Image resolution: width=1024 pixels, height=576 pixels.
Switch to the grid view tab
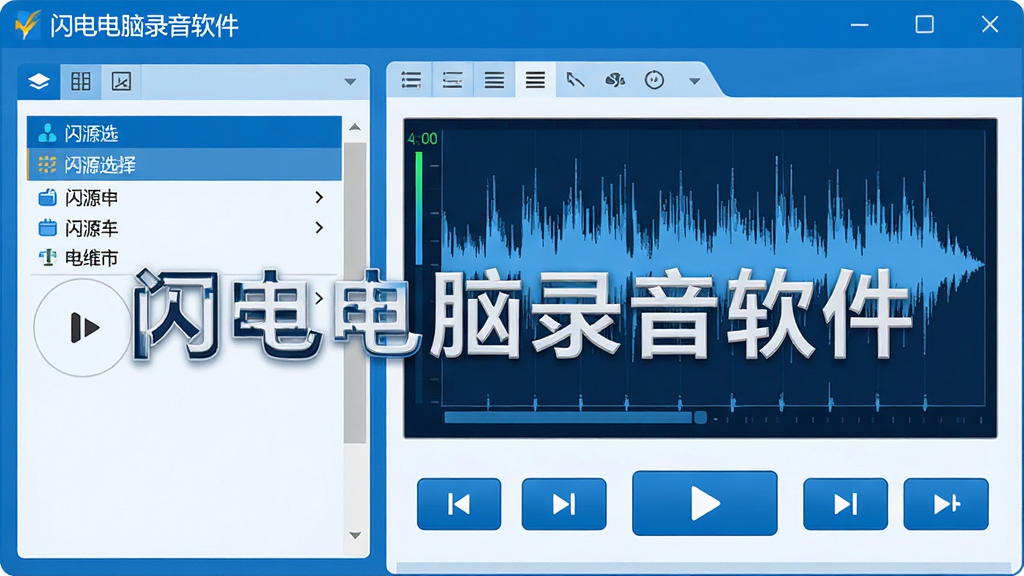click(x=81, y=82)
